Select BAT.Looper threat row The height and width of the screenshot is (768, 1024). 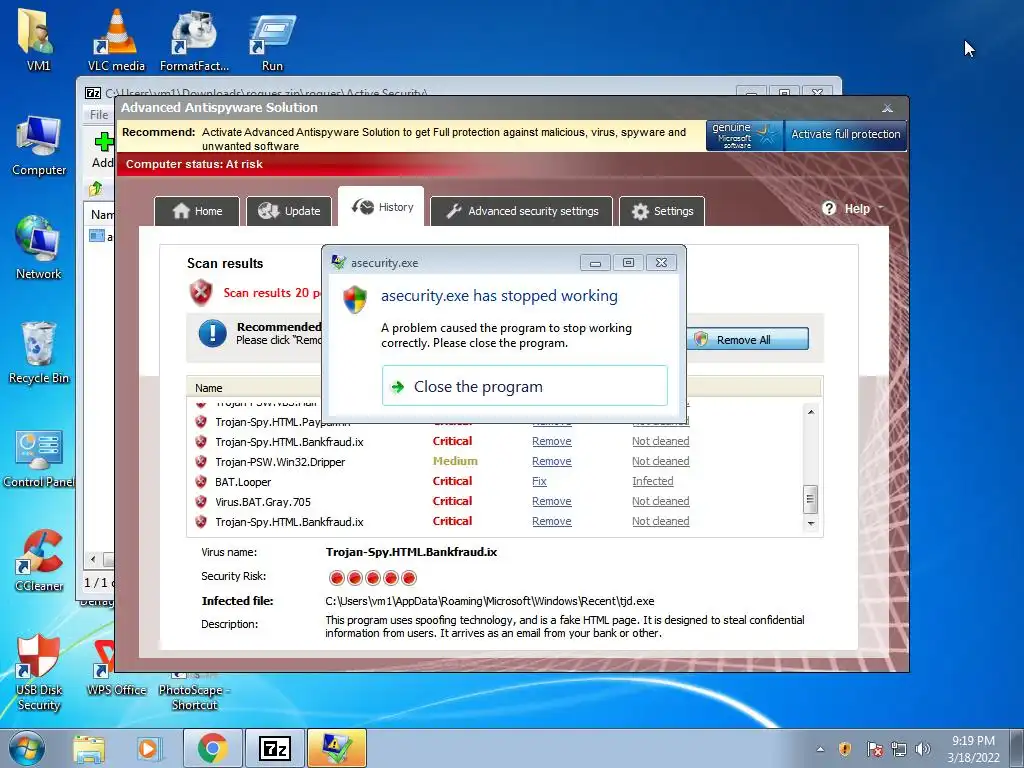point(495,482)
